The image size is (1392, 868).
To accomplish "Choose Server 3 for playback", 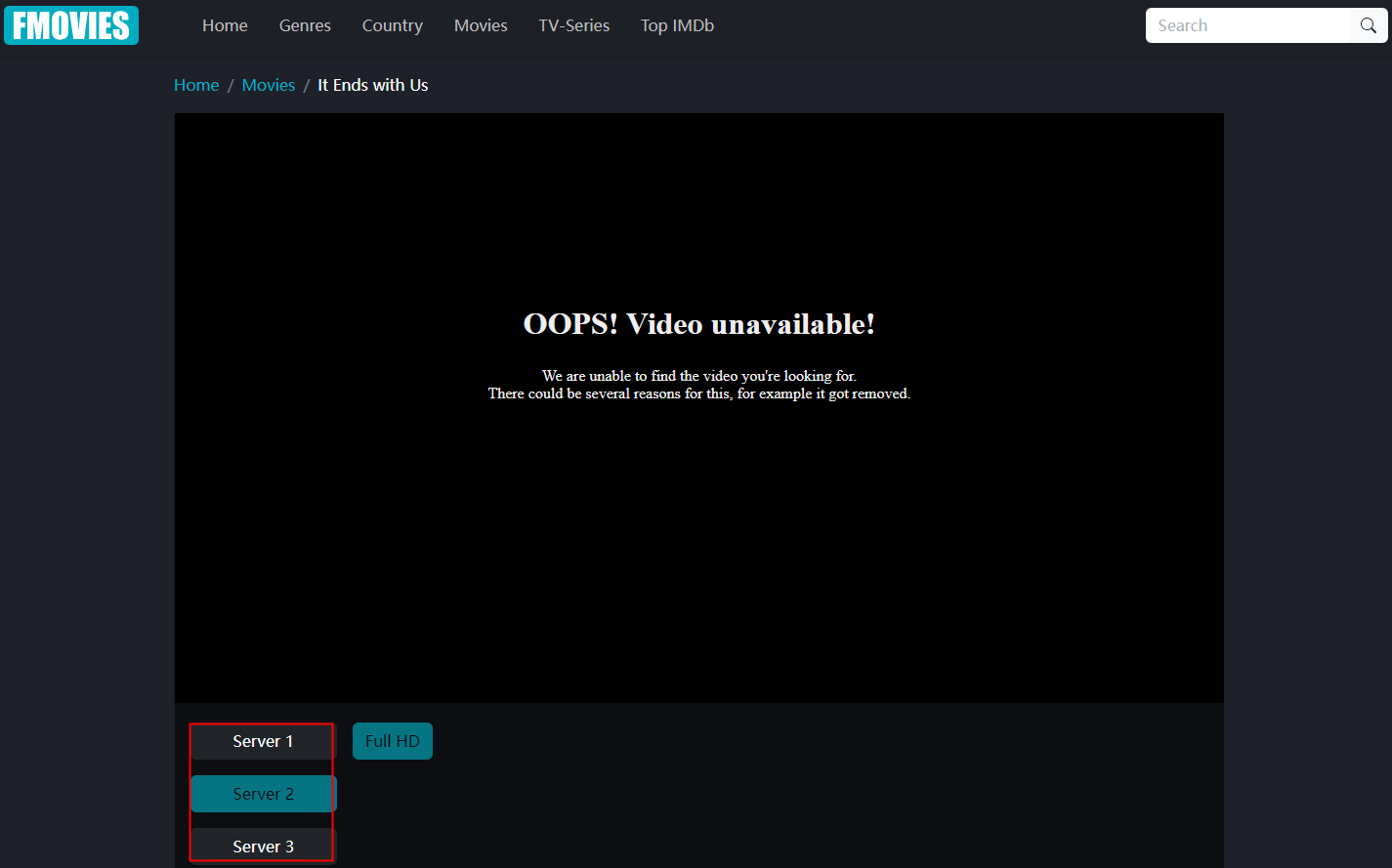I will [x=263, y=846].
